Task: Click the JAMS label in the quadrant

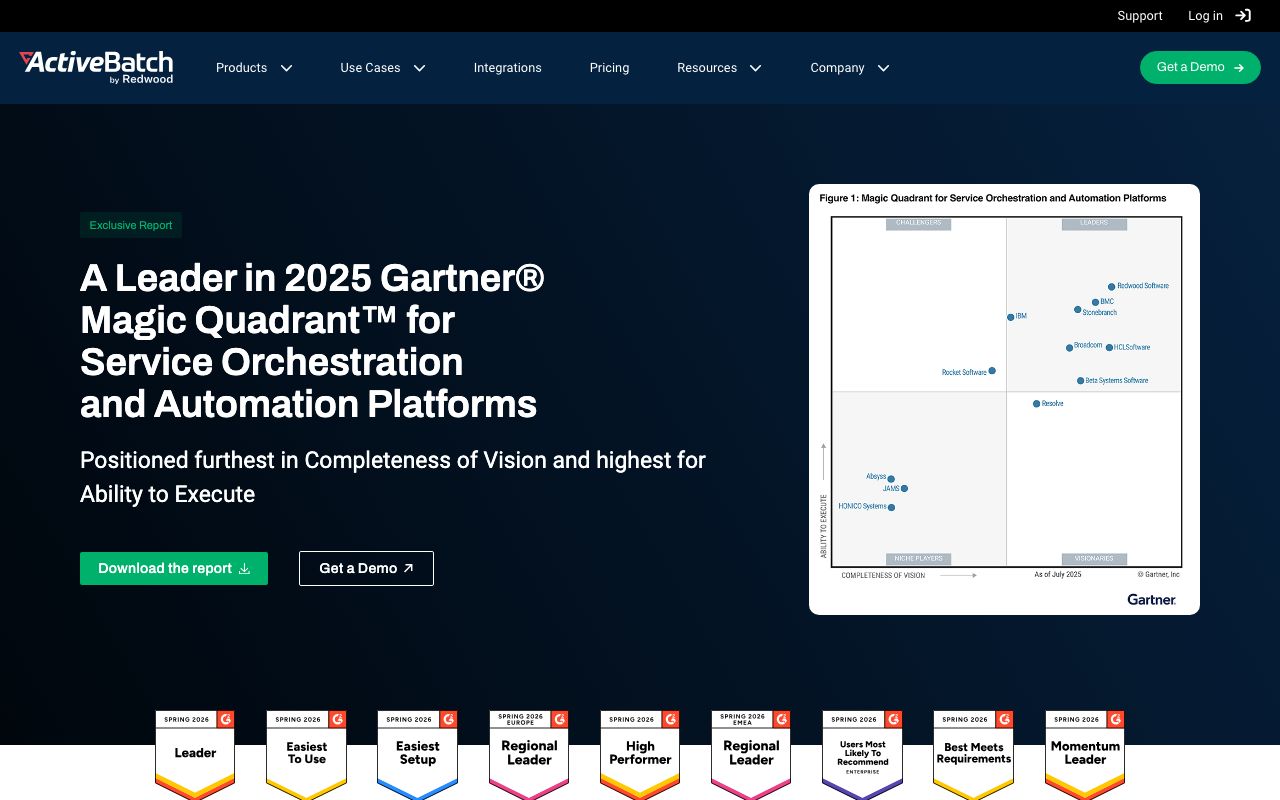Action: (891, 489)
